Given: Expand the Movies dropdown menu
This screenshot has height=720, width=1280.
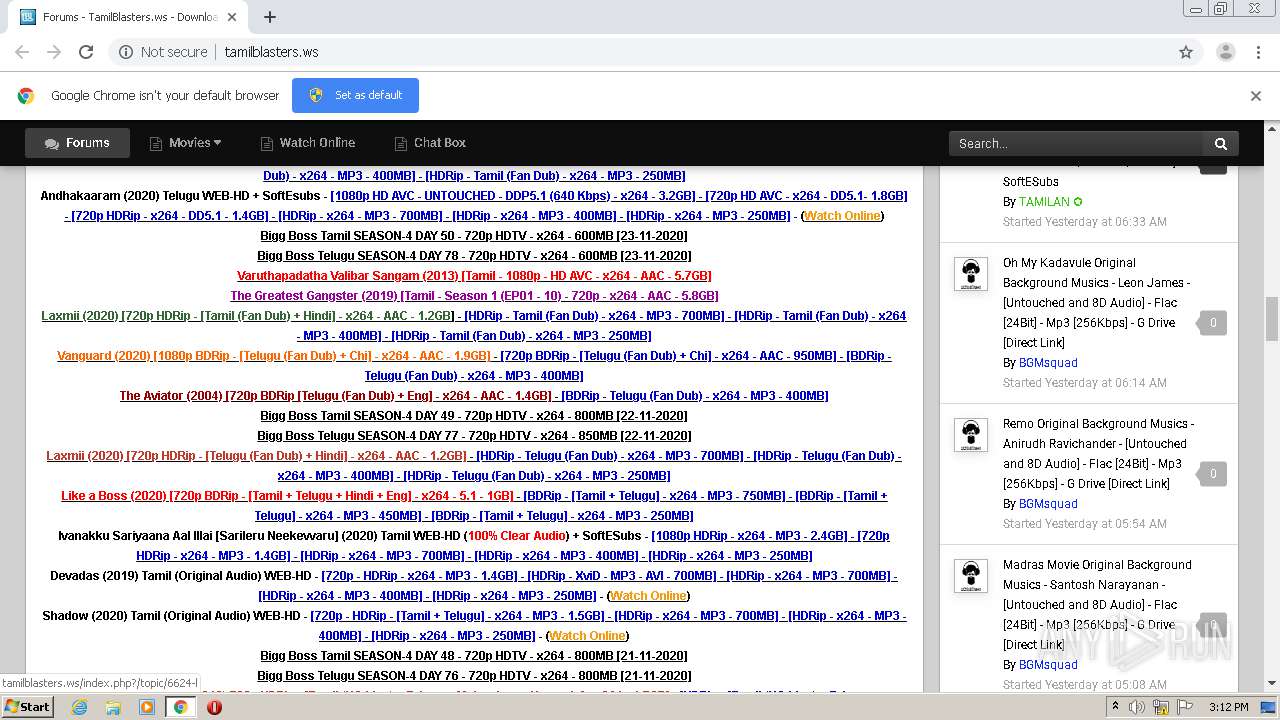Looking at the screenshot, I should tap(185, 143).
